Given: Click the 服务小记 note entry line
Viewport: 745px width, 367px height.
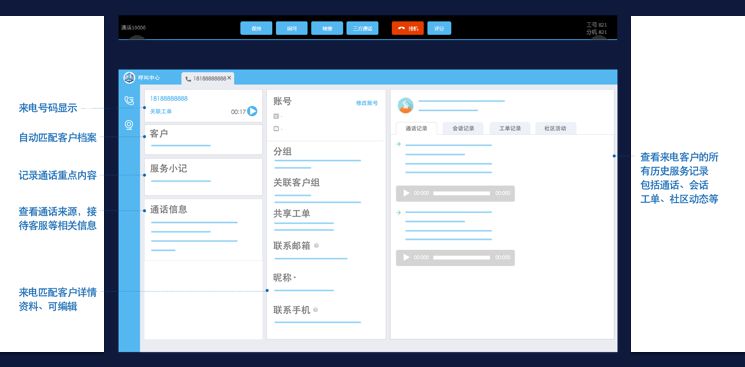Looking at the screenshot, I should coord(181,181).
